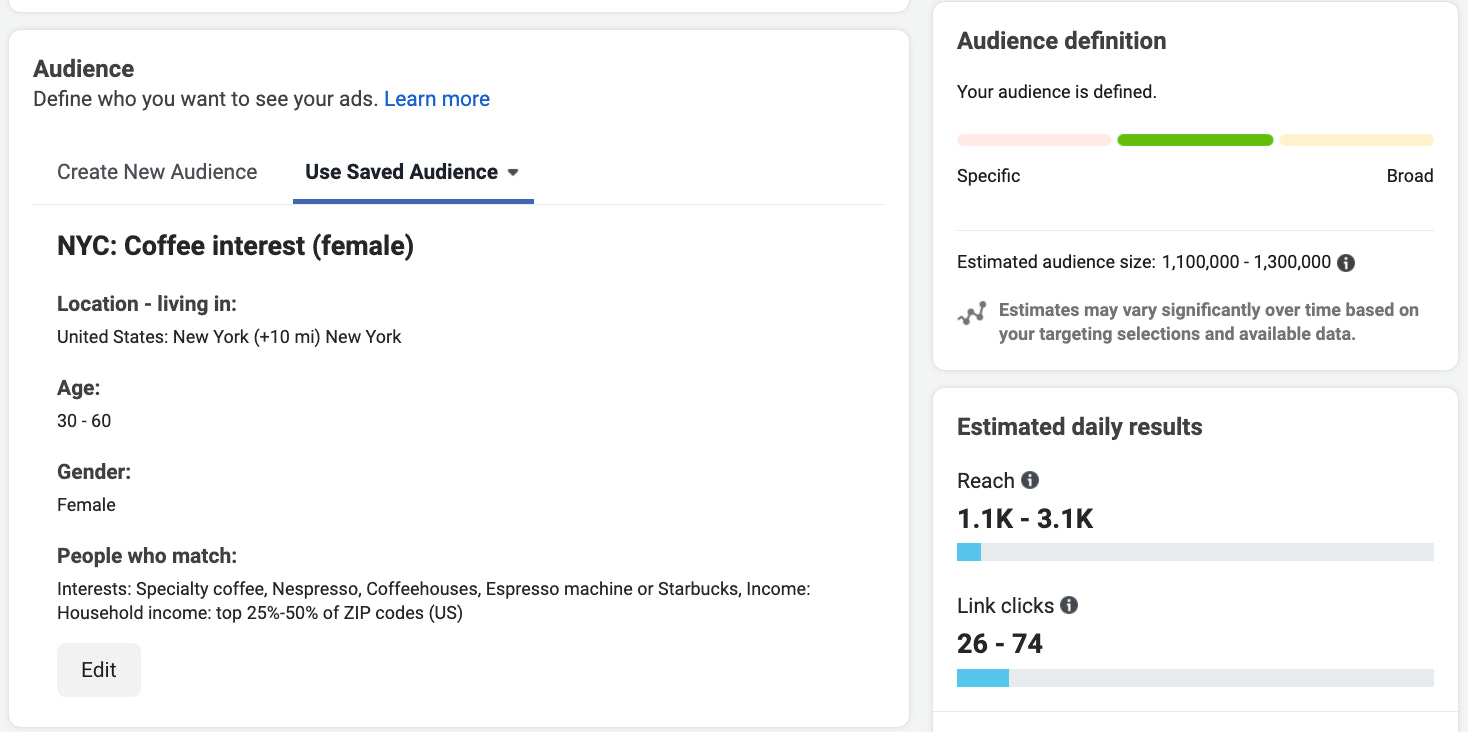Select the NYC: Coffee interest (female) title

pyautogui.click(x=235, y=246)
